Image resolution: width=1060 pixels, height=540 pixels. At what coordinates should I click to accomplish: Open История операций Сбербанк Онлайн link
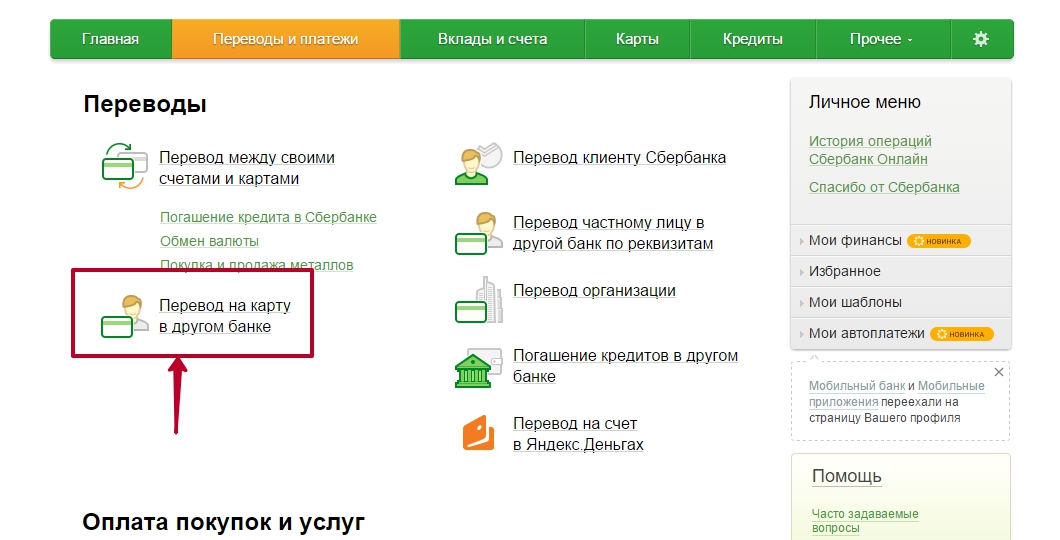(870, 150)
